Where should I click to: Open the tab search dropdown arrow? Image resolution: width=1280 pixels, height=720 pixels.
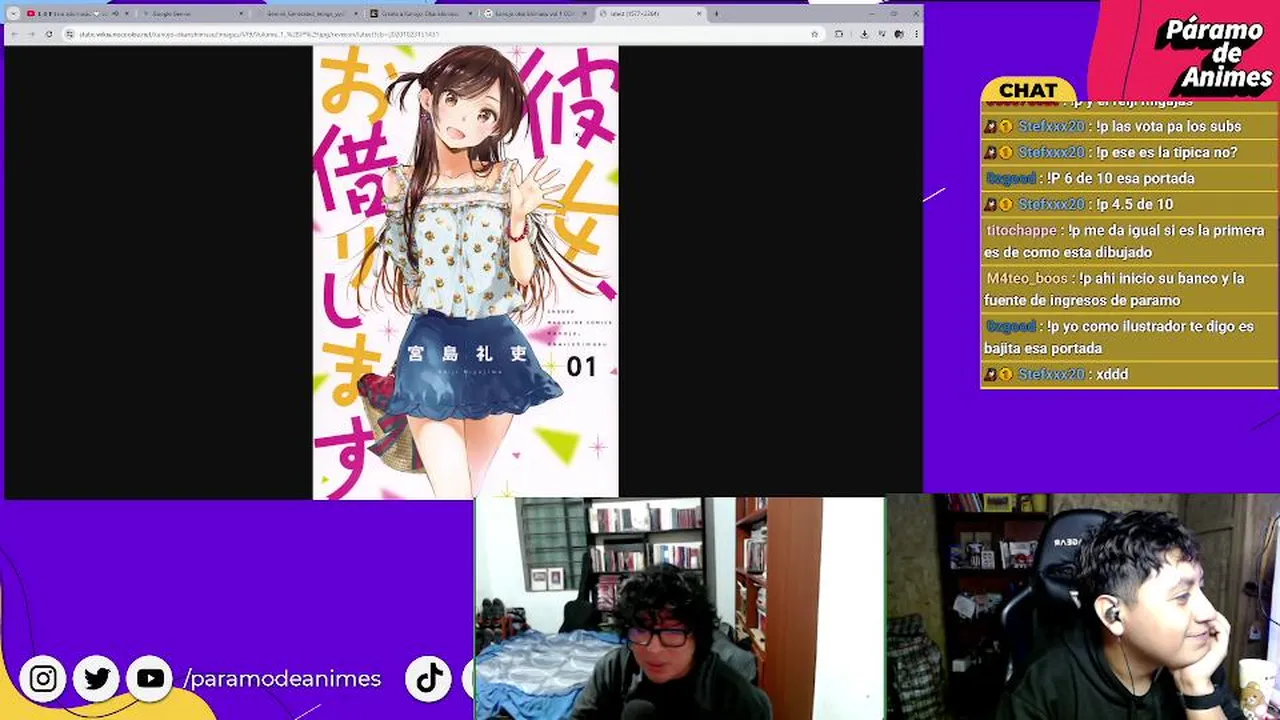point(12,14)
